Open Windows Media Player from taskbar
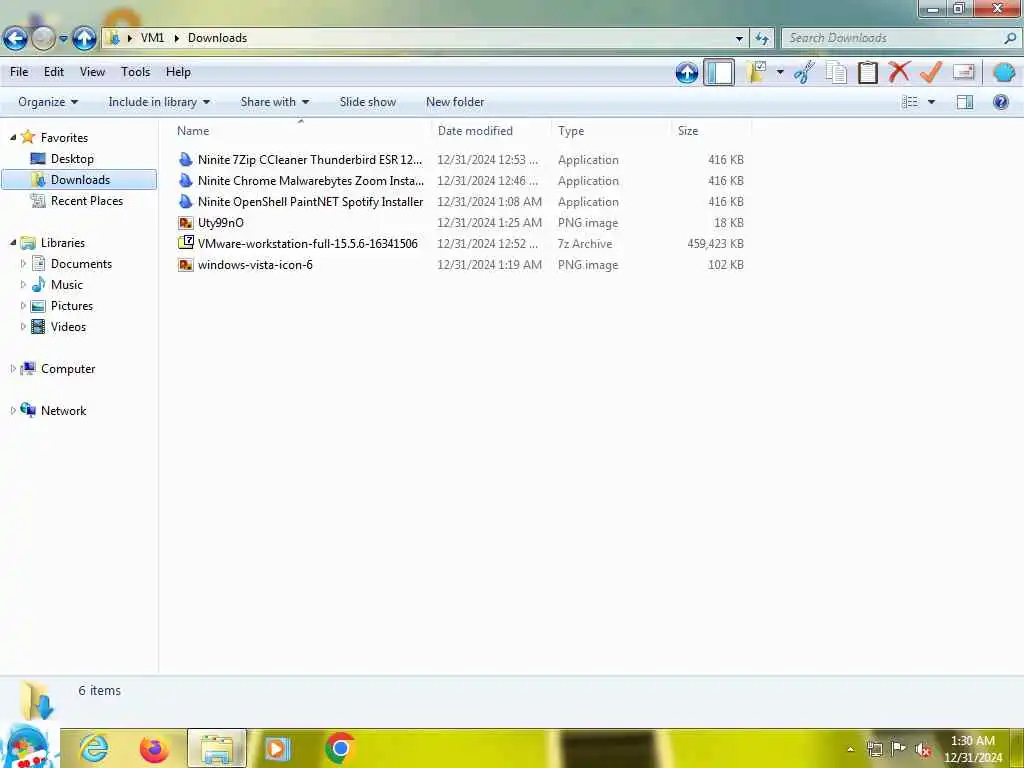The height and width of the screenshot is (768, 1024). pos(278,748)
